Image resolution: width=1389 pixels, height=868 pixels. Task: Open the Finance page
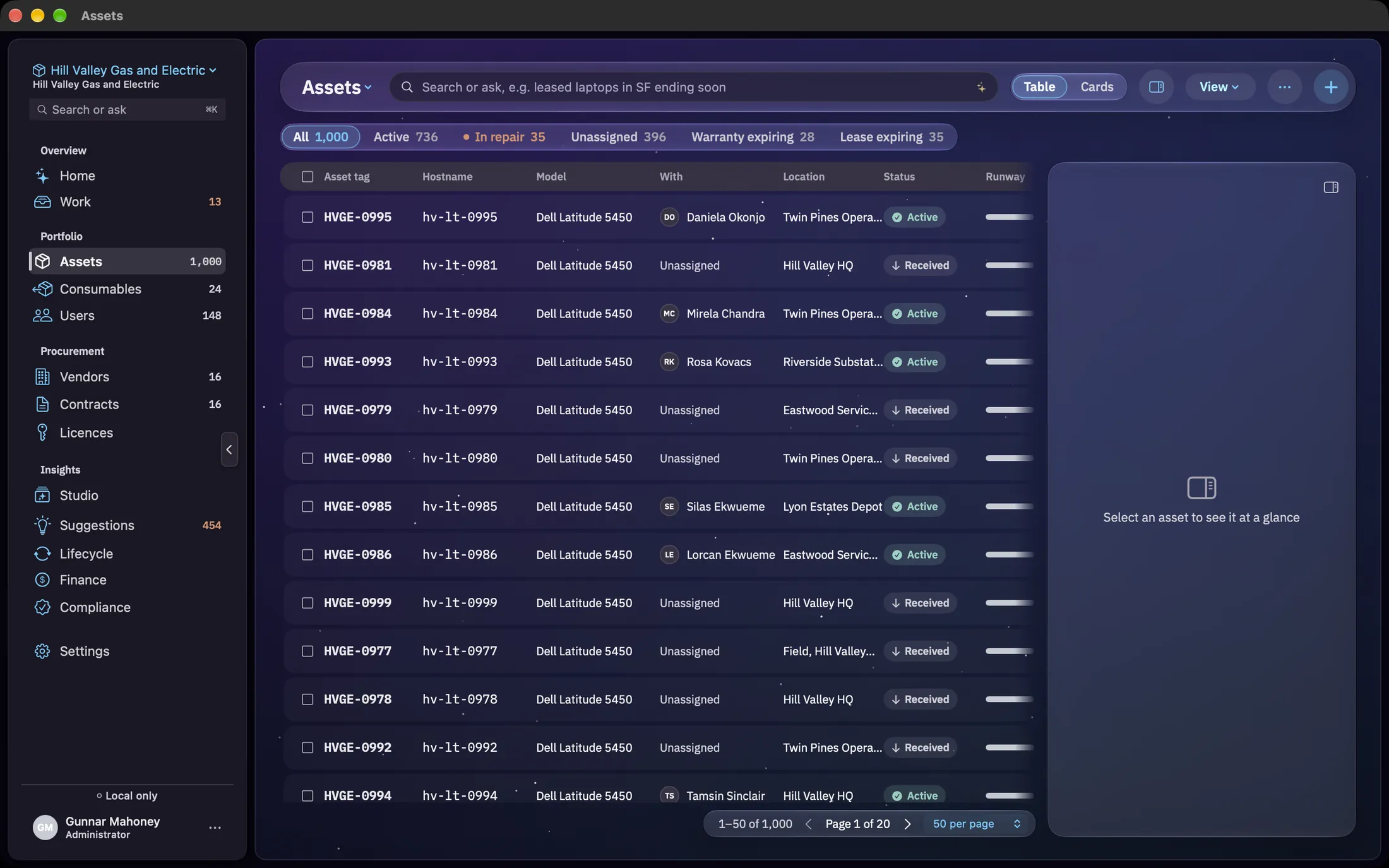[127, 580]
